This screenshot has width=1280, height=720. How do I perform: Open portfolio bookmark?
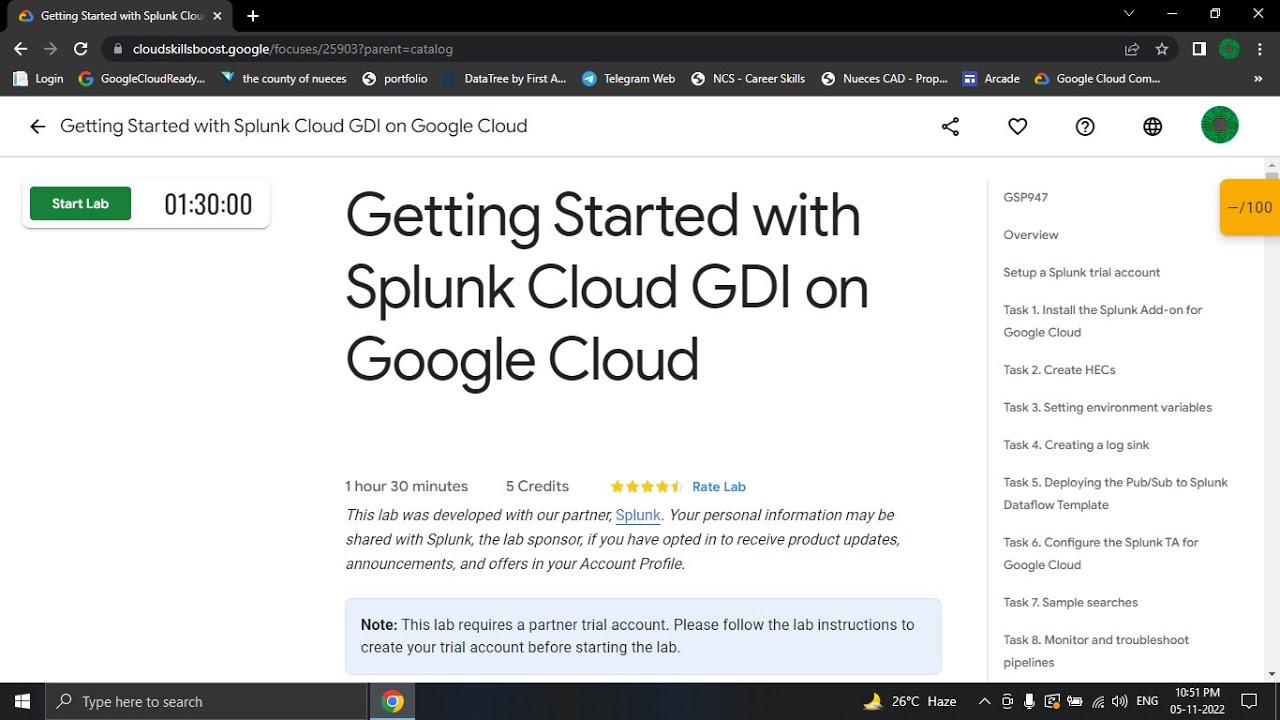[x=395, y=78]
